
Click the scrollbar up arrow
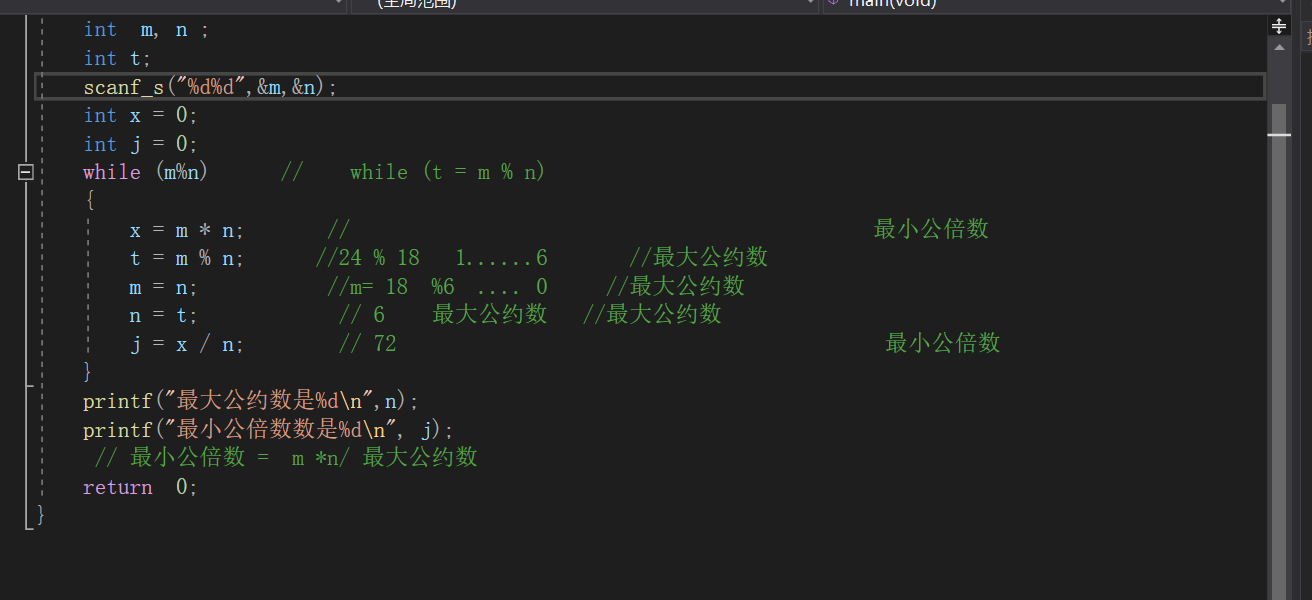1279,46
